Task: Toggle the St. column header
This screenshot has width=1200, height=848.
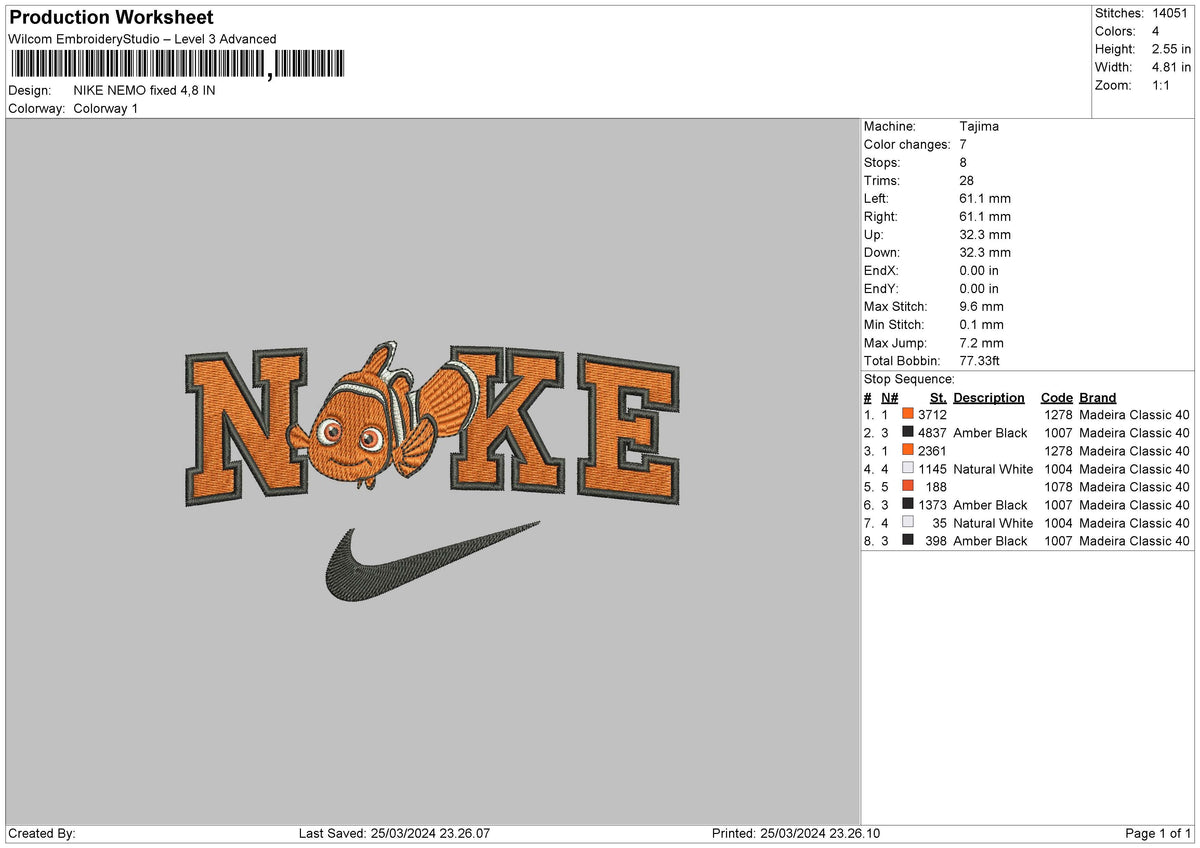Action: pyautogui.click(x=937, y=397)
